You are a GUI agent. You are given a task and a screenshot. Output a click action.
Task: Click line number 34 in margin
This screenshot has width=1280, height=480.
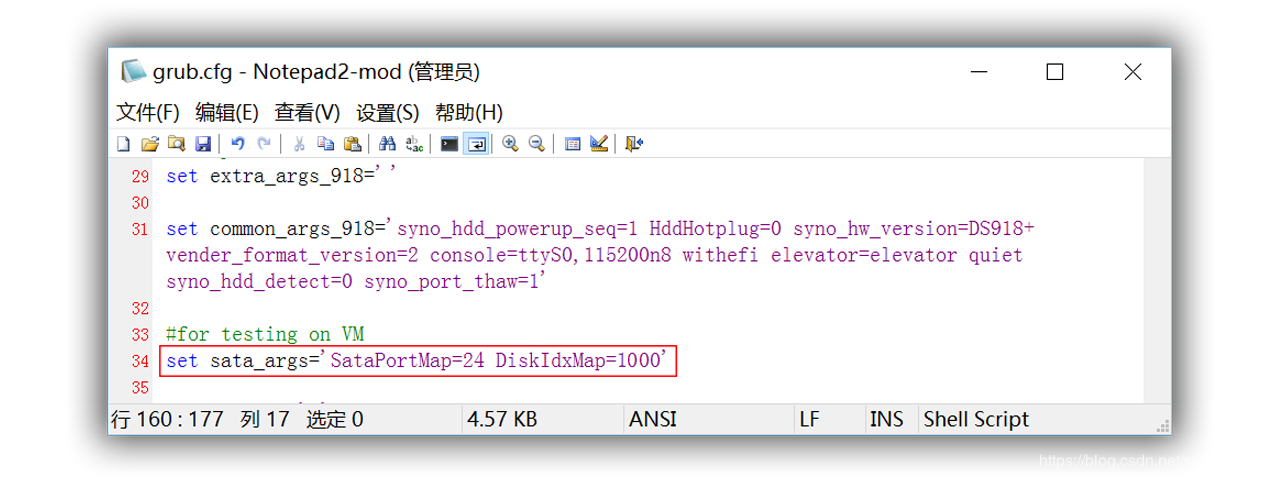[x=139, y=360]
